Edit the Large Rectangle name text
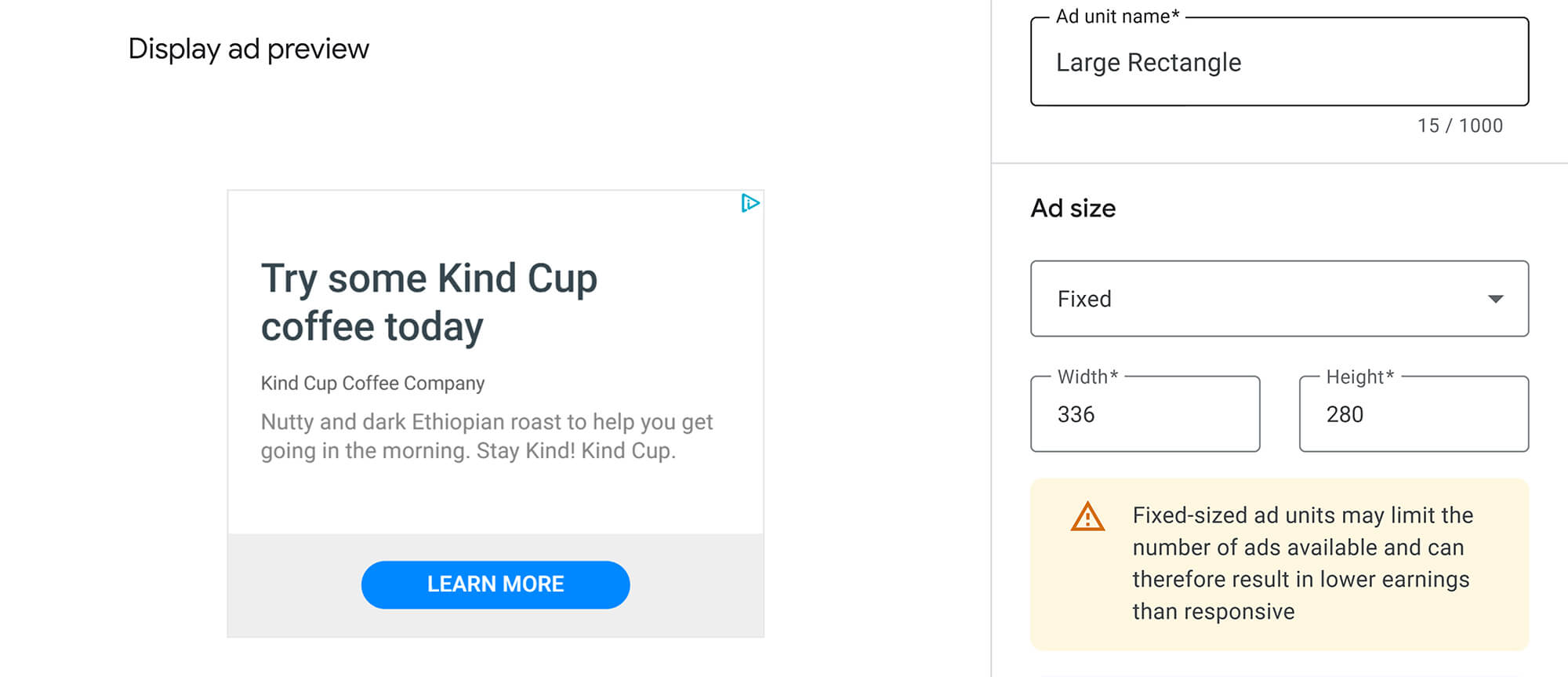Image resolution: width=1568 pixels, height=677 pixels. click(1148, 62)
